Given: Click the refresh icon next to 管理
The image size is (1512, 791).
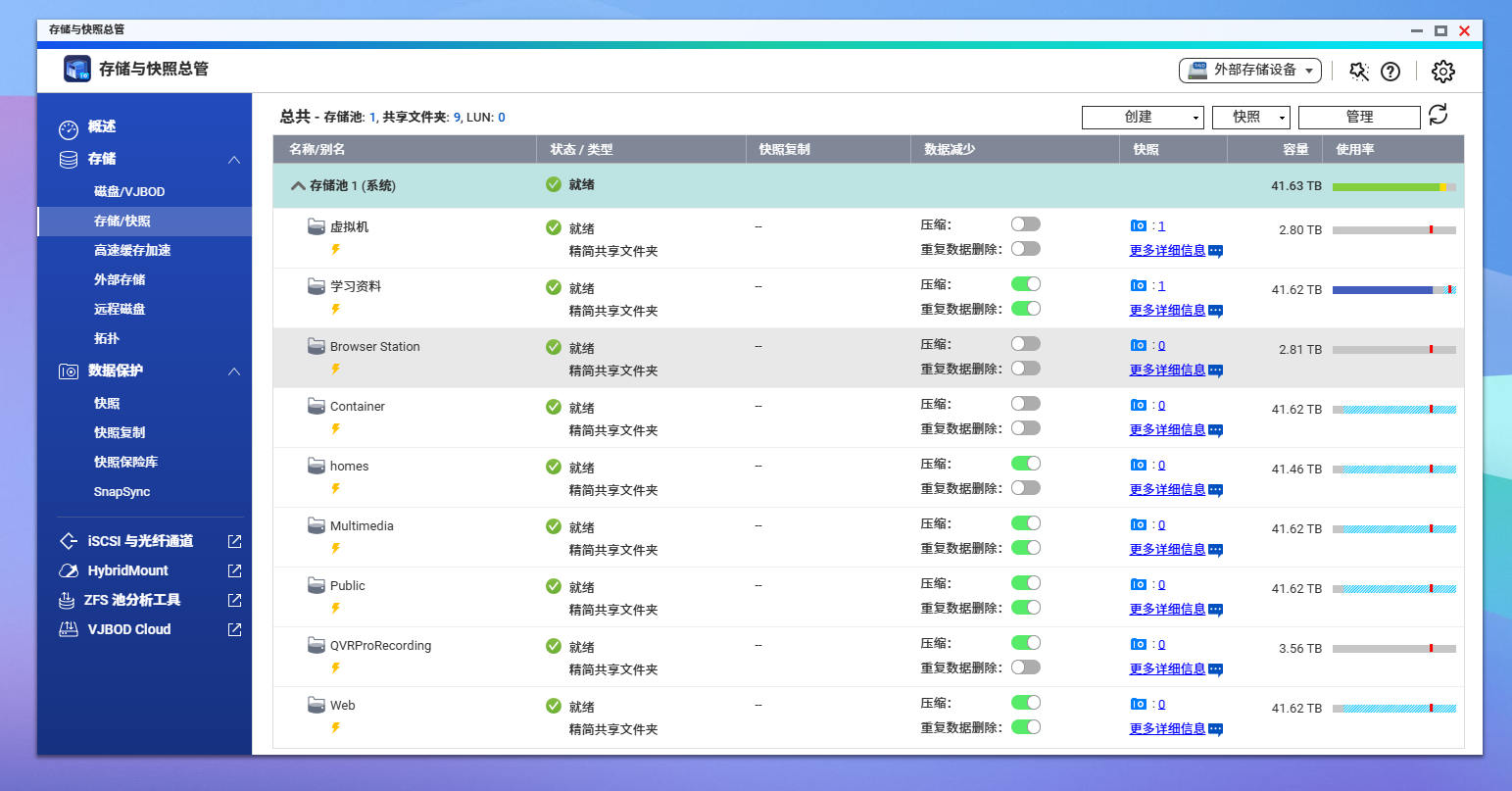Looking at the screenshot, I should tap(1438, 116).
